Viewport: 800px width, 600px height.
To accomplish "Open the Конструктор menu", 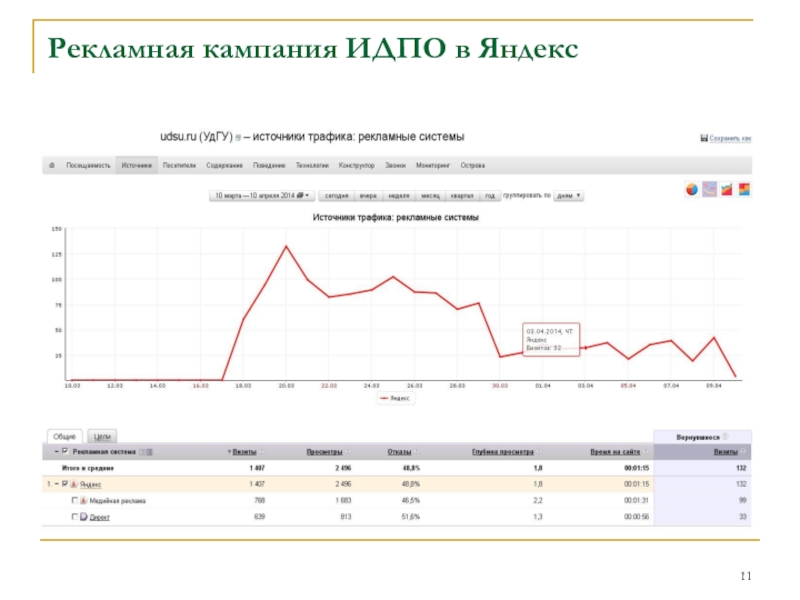I will point(356,165).
